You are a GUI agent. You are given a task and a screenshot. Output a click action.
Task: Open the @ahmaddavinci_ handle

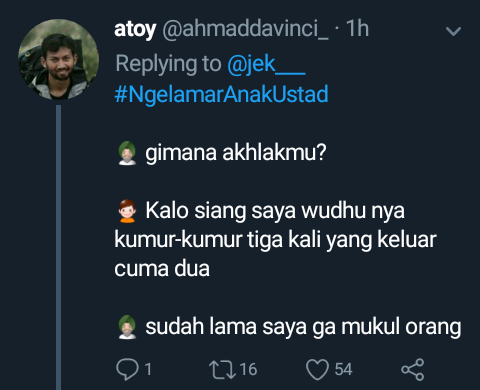click(245, 29)
